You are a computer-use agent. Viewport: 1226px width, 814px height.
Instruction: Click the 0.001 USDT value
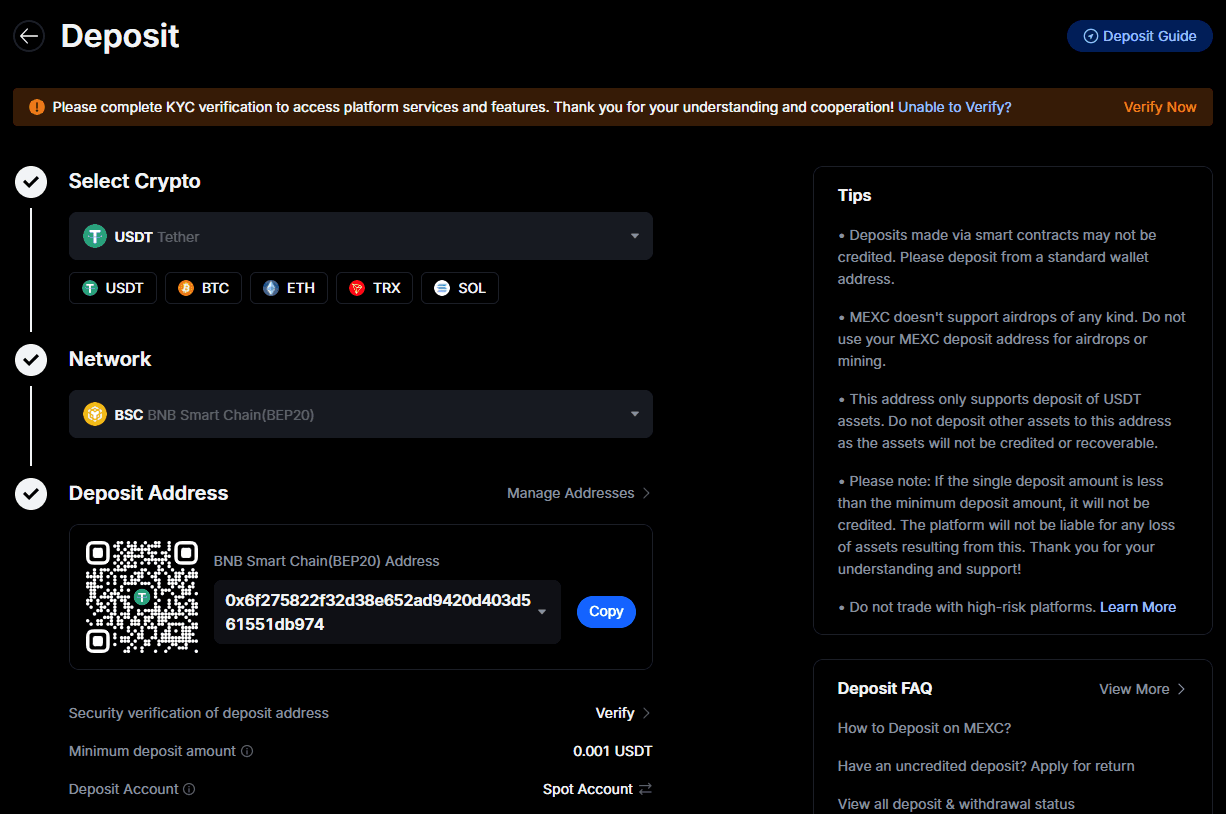click(x=613, y=751)
